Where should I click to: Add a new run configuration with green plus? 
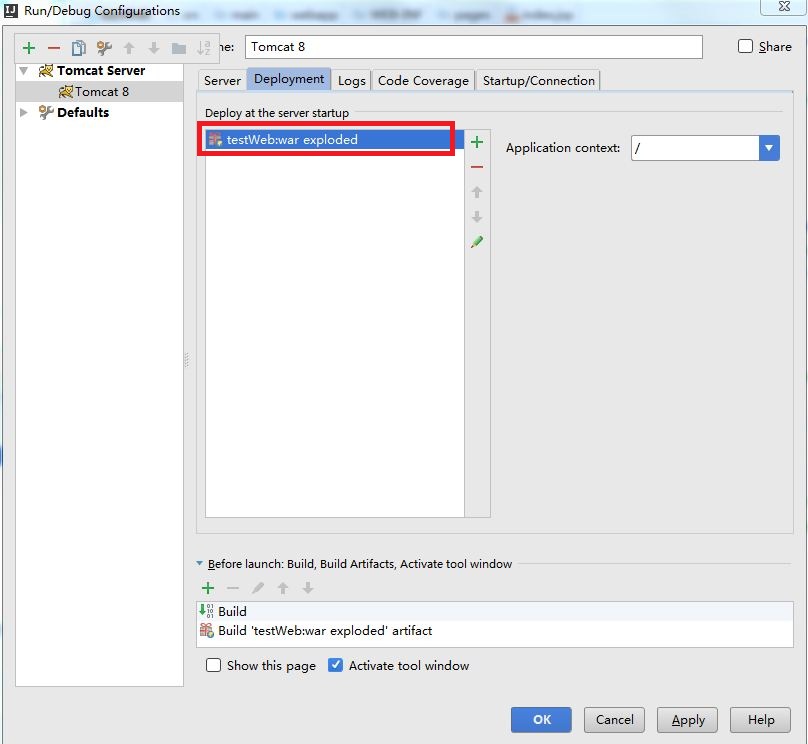(29, 48)
